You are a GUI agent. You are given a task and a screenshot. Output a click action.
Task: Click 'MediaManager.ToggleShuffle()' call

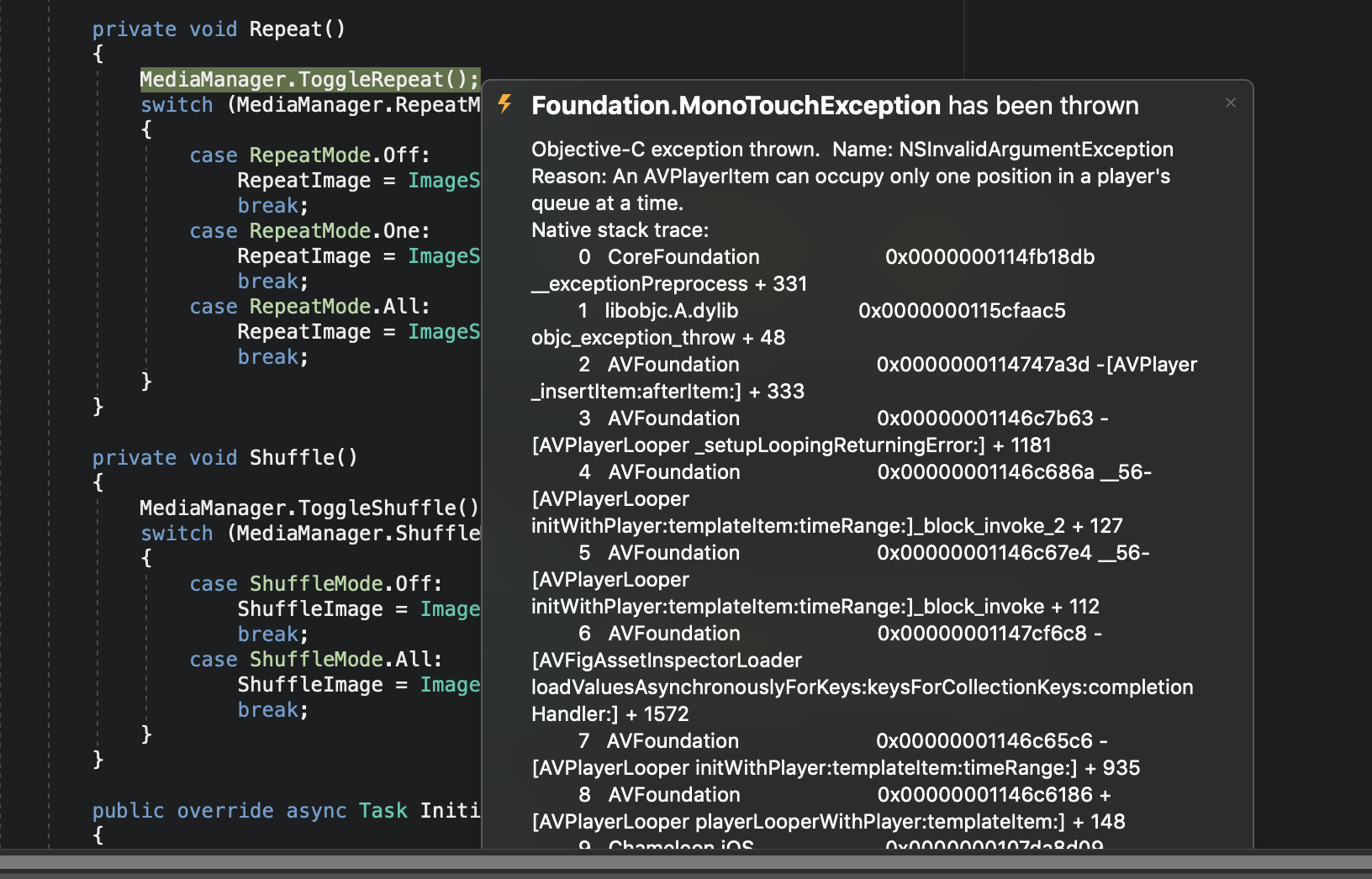pos(309,508)
